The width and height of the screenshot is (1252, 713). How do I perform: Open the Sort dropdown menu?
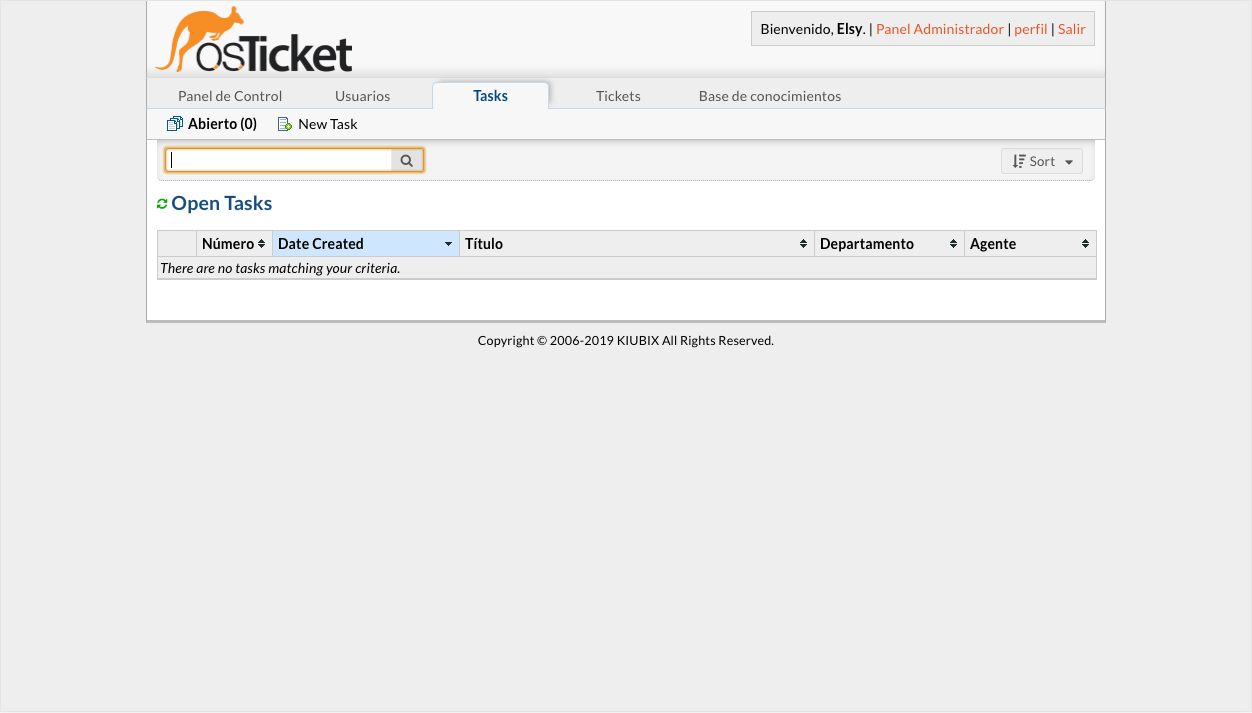click(1041, 161)
